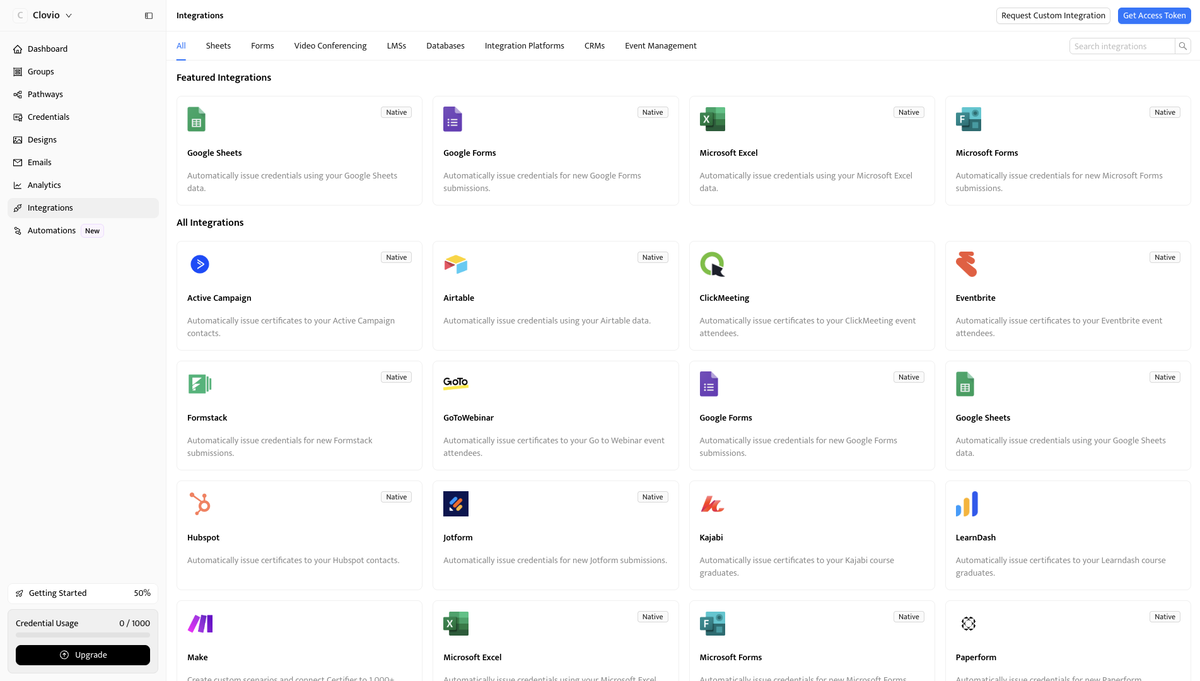Open the Designs section
The width and height of the screenshot is (1200, 681).
point(17,139)
